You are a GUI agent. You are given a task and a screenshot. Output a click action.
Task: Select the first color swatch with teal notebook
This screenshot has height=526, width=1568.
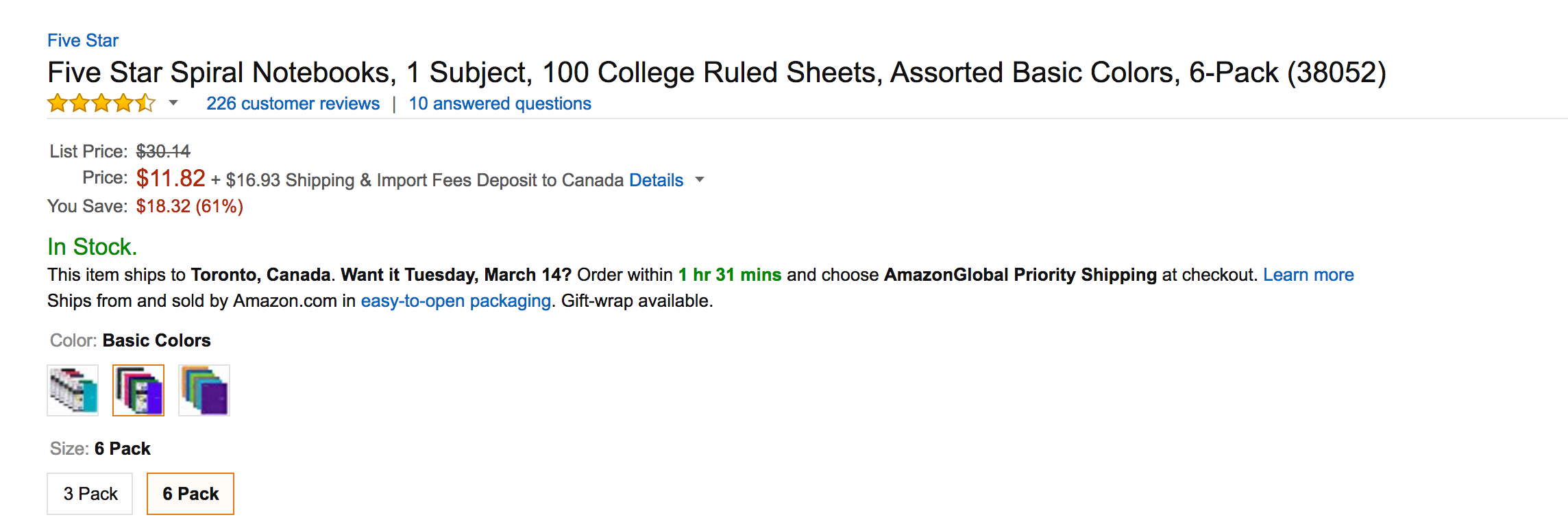click(x=73, y=390)
